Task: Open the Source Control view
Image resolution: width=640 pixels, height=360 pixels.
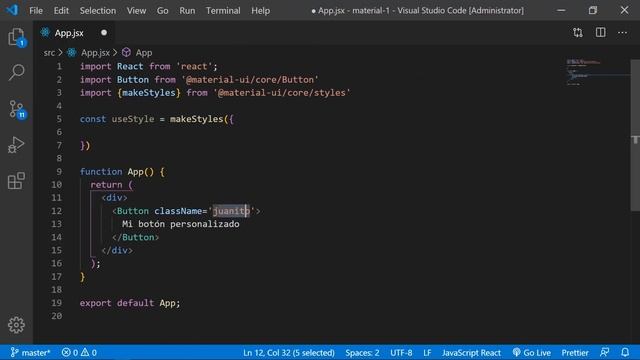Action: [16, 109]
